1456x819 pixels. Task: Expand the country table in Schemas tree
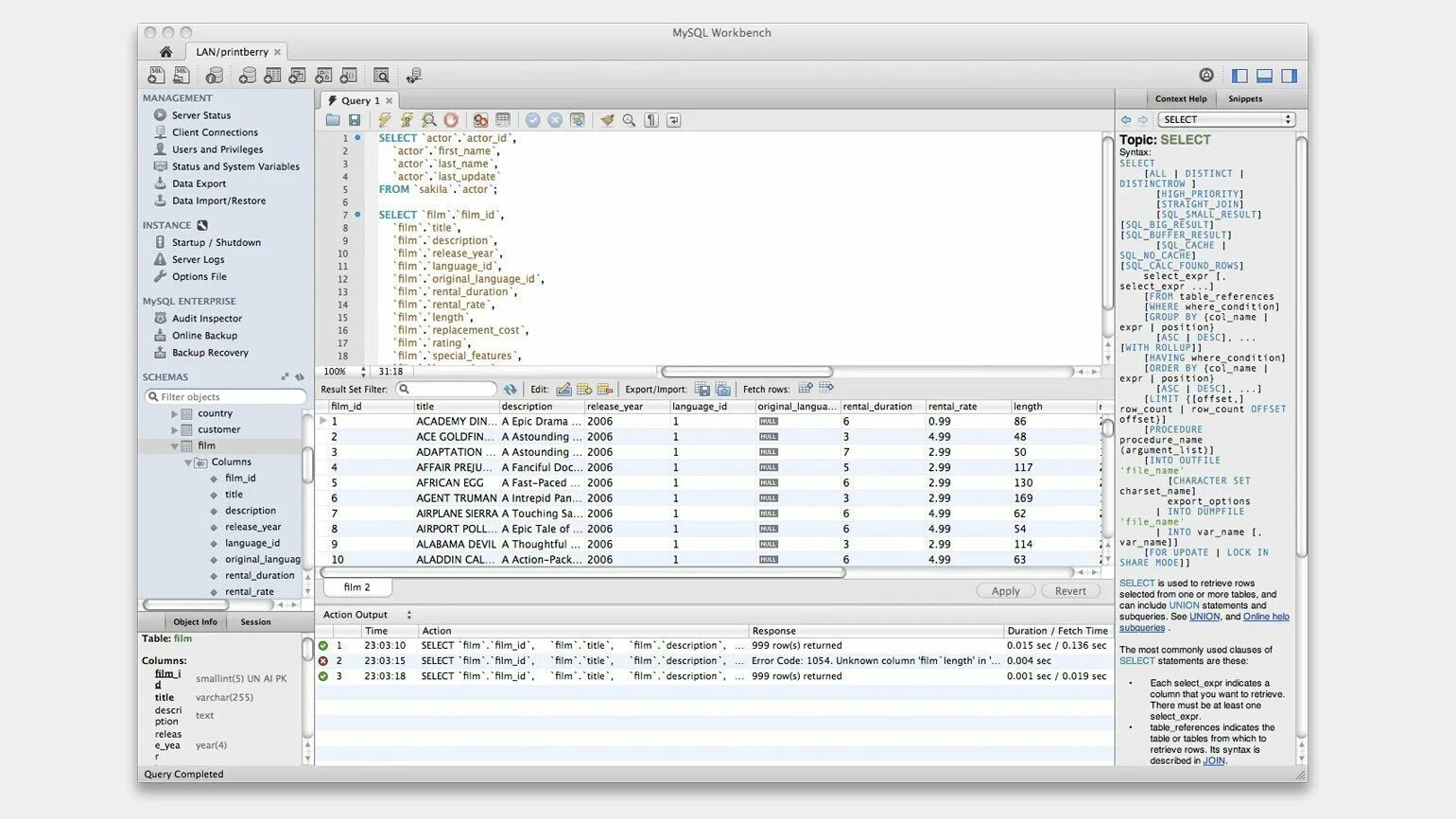coord(175,414)
